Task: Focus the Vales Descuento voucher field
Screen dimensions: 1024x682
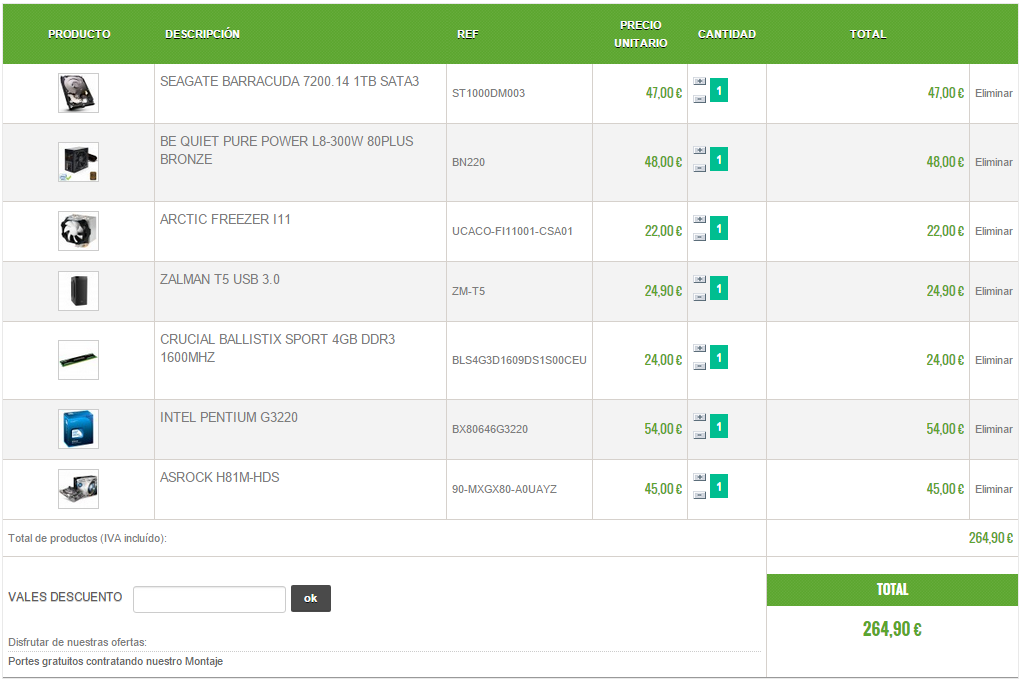Action: pyautogui.click(x=209, y=599)
